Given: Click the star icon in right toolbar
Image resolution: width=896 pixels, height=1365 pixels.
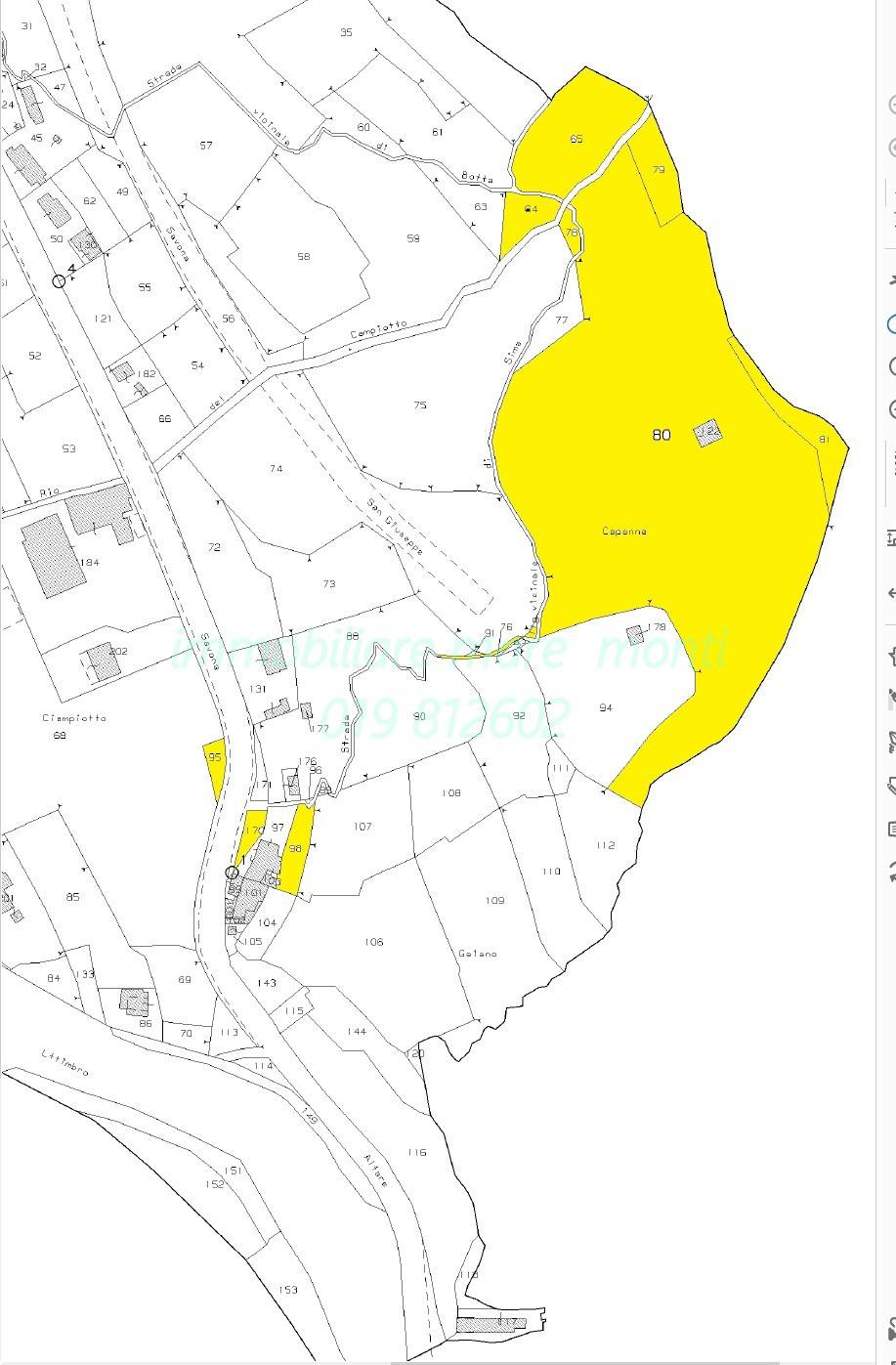Looking at the screenshot, I should [x=891, y=656].
